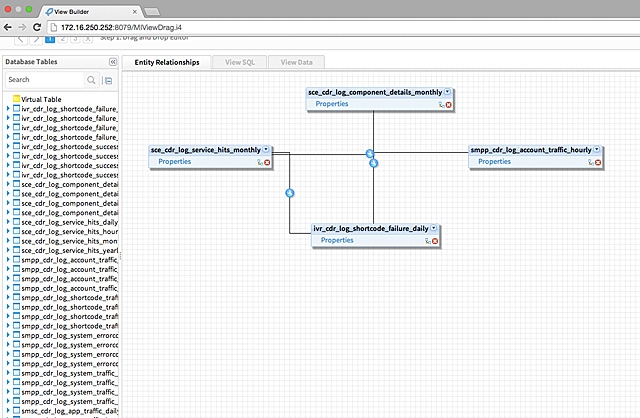Click the search magnifier in Database Tables
The width and height of the screenshot is (640, 418).
point(91,80)
